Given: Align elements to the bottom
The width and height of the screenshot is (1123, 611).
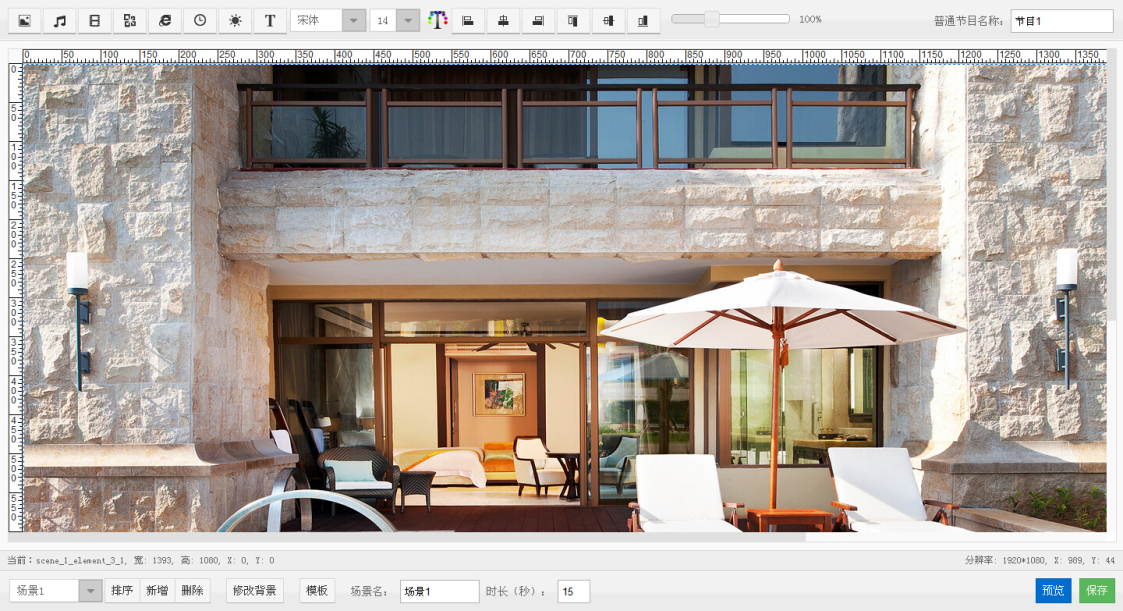Looking at the screenshot, I should (x=643, y=20).
